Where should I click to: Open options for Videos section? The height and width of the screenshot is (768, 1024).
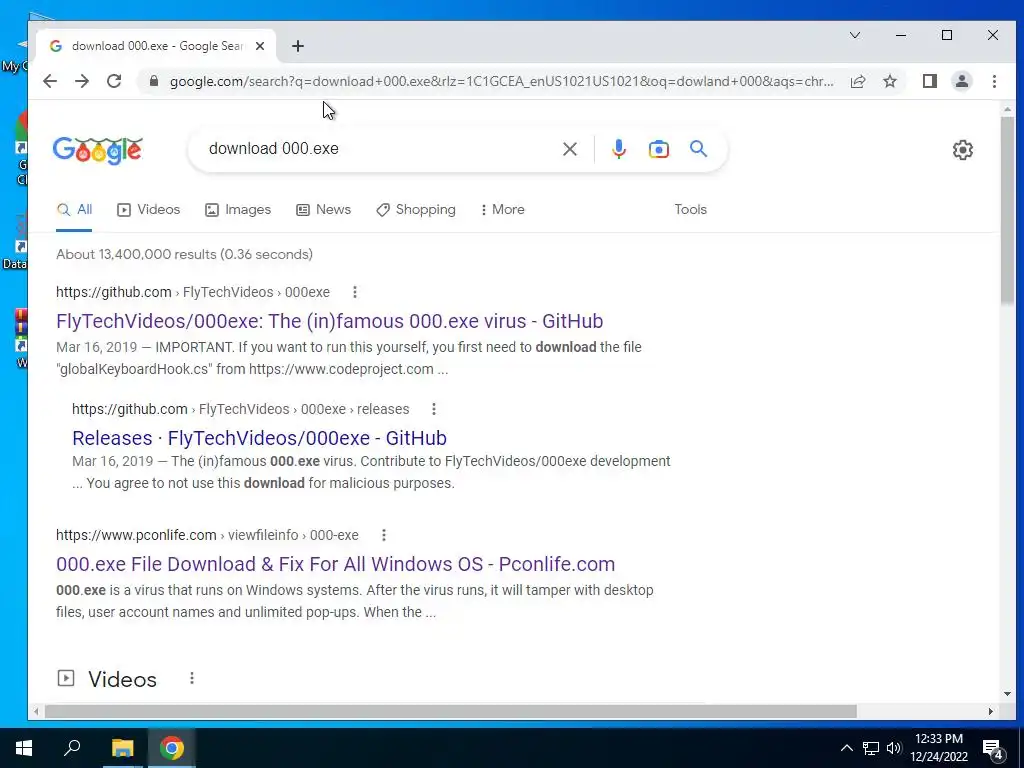[x=191, y=679]
